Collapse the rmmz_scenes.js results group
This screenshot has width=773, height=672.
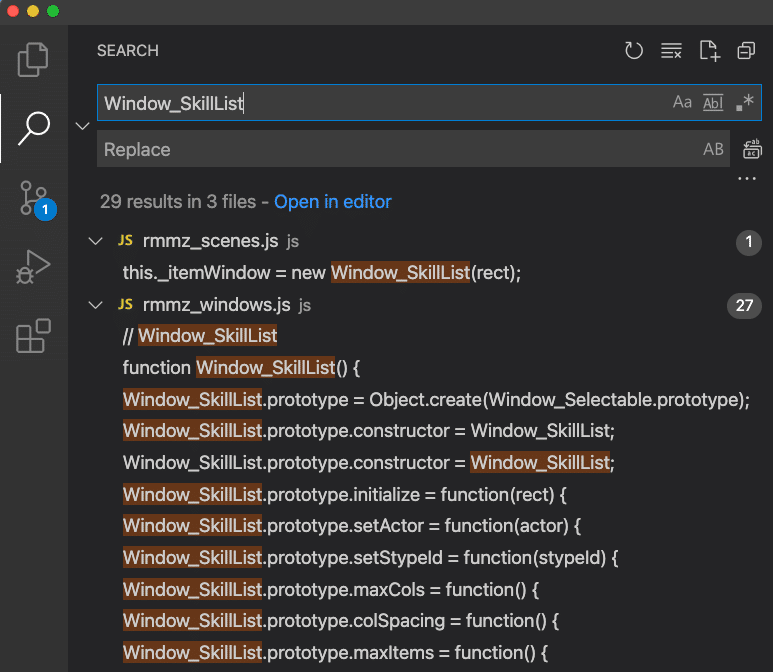click(95, 241)
